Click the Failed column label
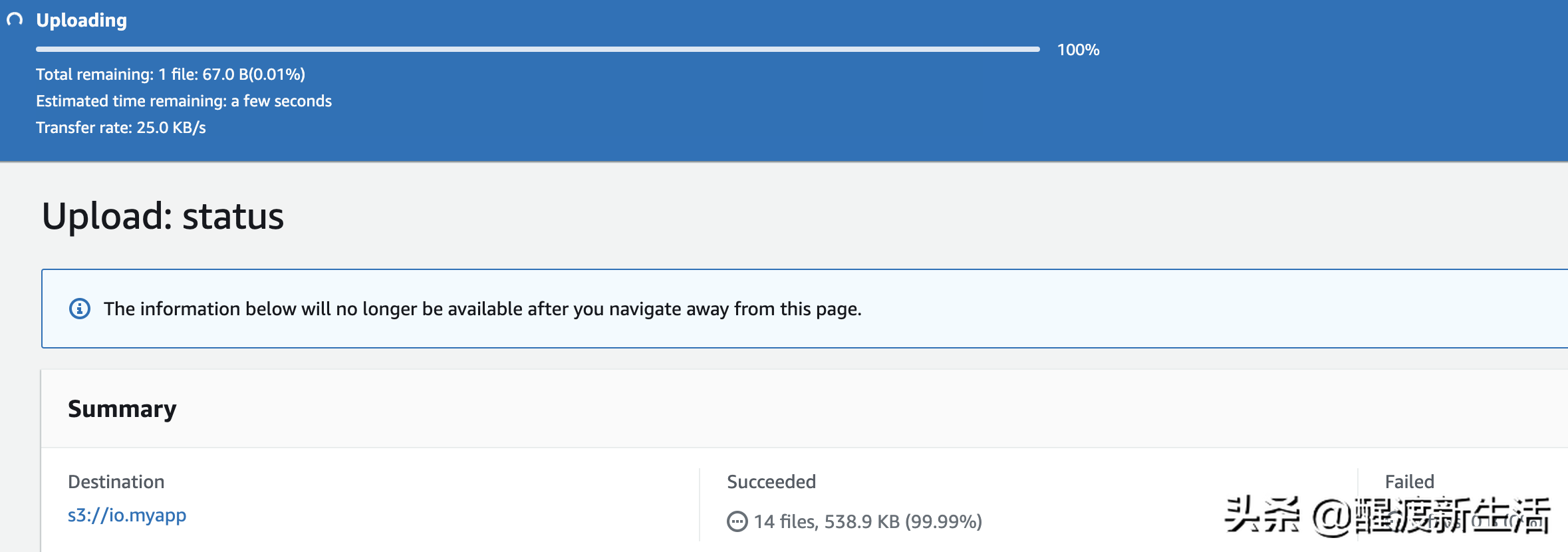Image resolution: width=1568 pixels, height=552 pixels. 1409,482
